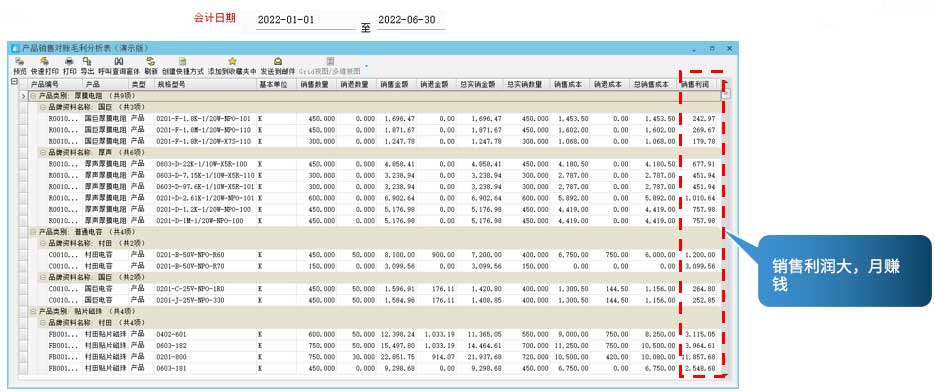The image size is (935, 392).
Task: Collapse the 产品类别: 厚膜电阻 group
Action: click(x=33, y=95)
